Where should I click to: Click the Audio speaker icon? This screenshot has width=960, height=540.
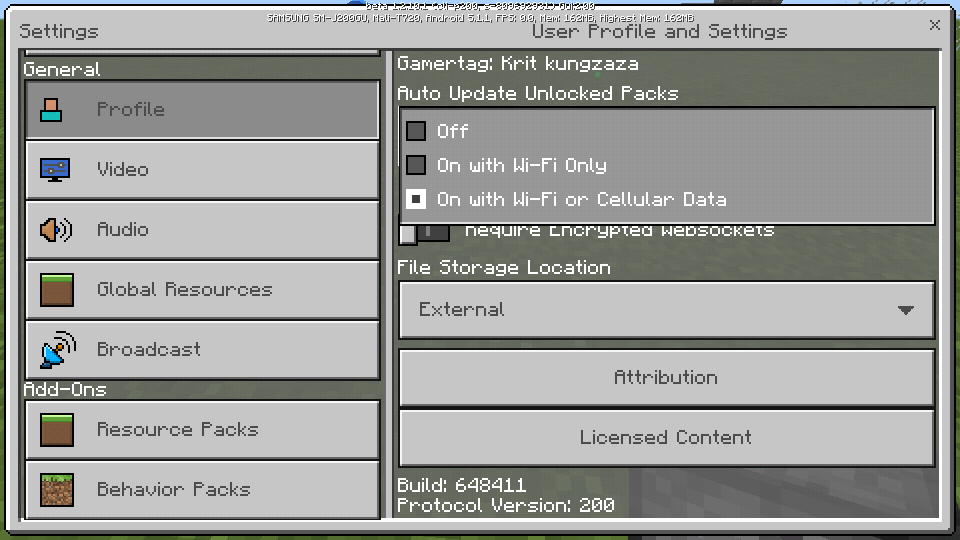tap(56, 230)
